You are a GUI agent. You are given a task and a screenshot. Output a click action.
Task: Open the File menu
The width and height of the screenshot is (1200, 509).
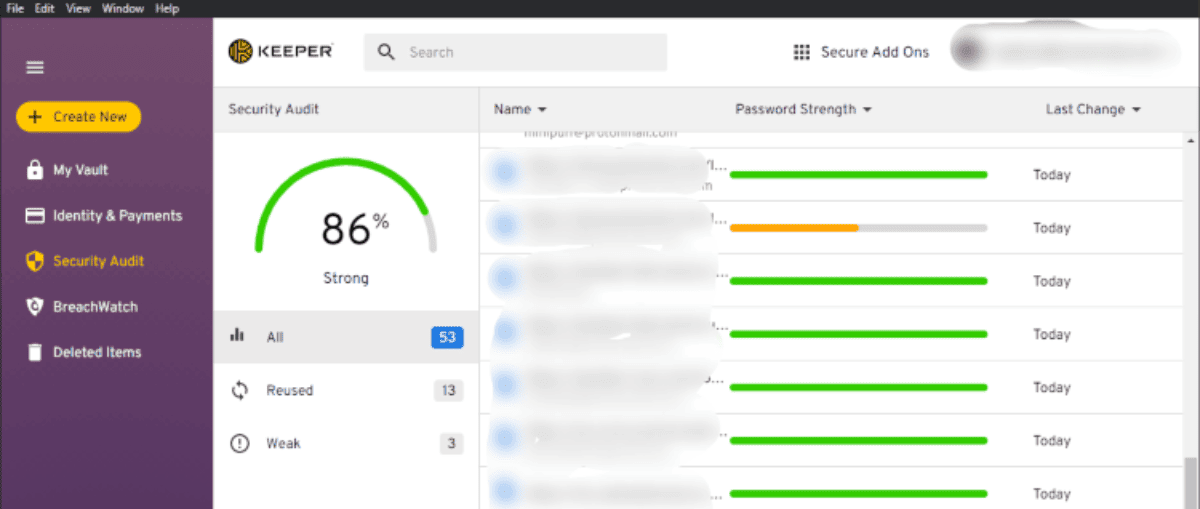point(15,9)
